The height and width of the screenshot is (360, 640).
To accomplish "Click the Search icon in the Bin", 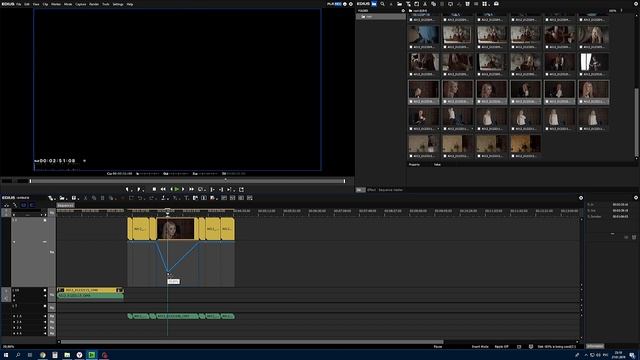I will (x=382, y=4).
